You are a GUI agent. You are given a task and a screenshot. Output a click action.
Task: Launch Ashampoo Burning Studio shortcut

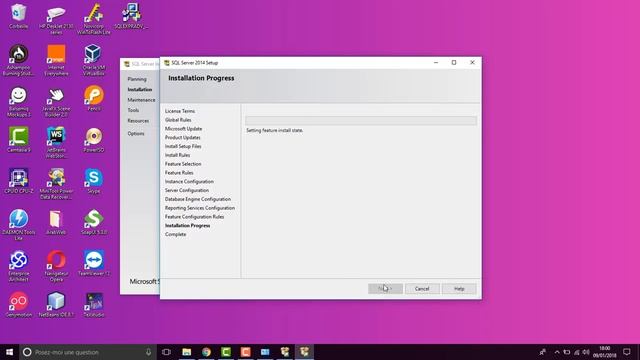(x=18, y=60)
